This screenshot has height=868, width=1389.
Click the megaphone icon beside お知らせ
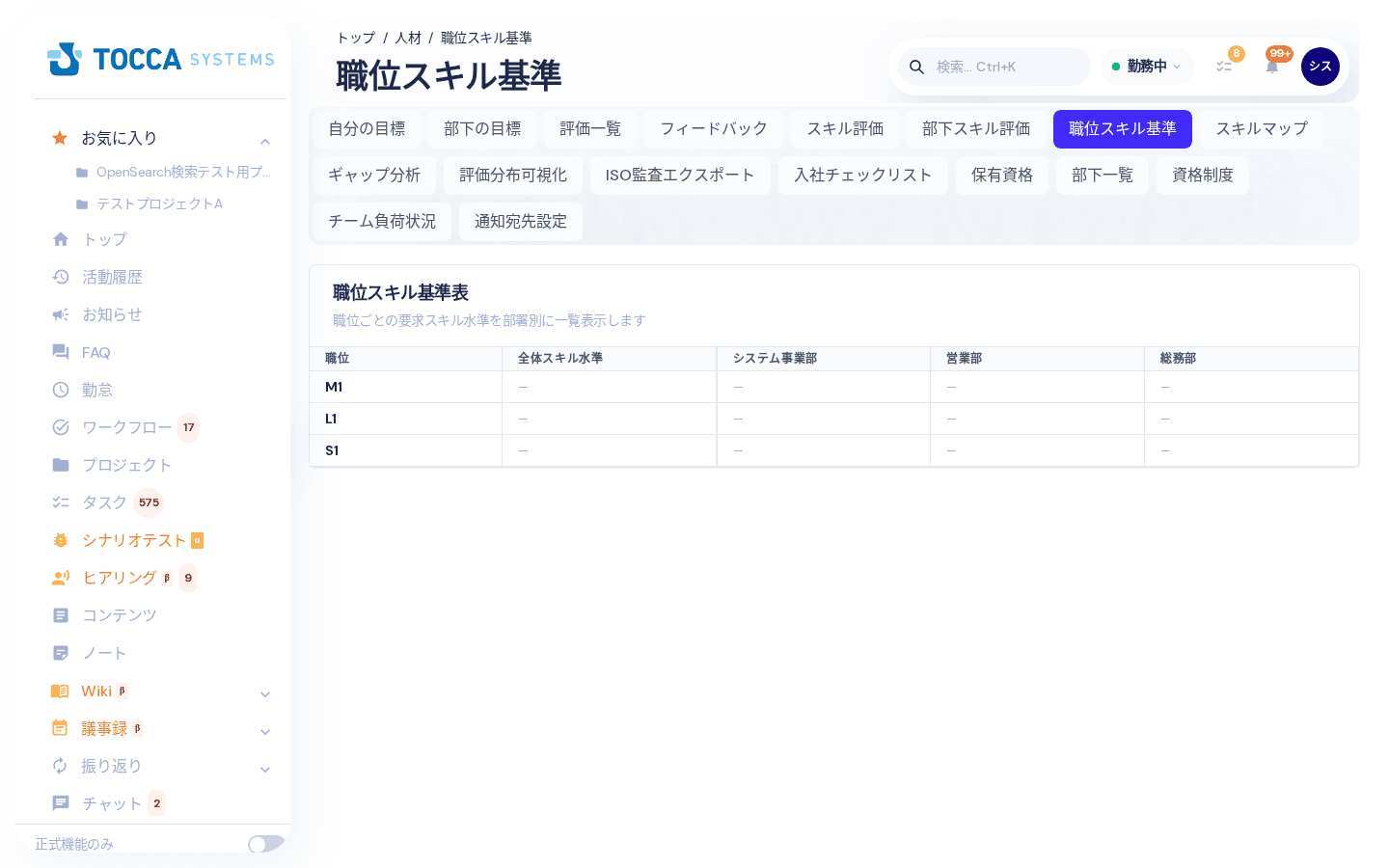[61, 314]
